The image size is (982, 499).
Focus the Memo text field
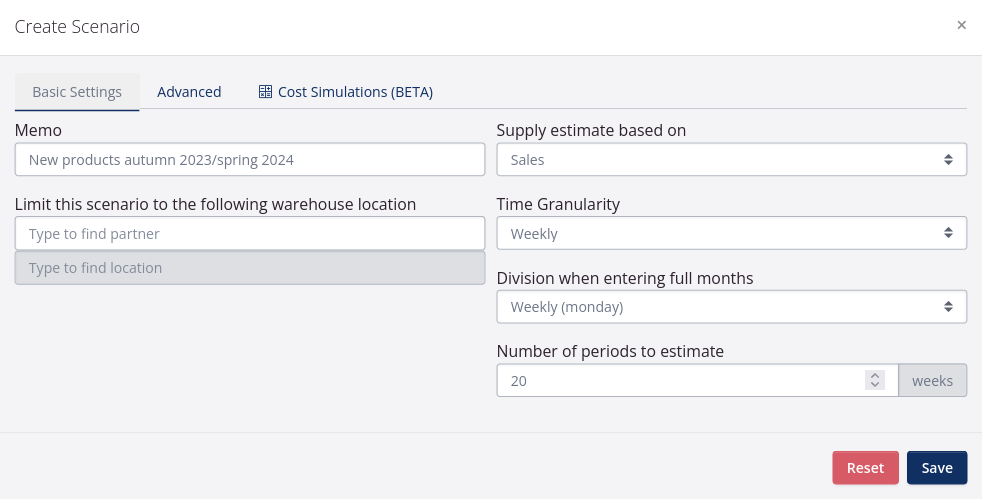(x=250, y=160)
